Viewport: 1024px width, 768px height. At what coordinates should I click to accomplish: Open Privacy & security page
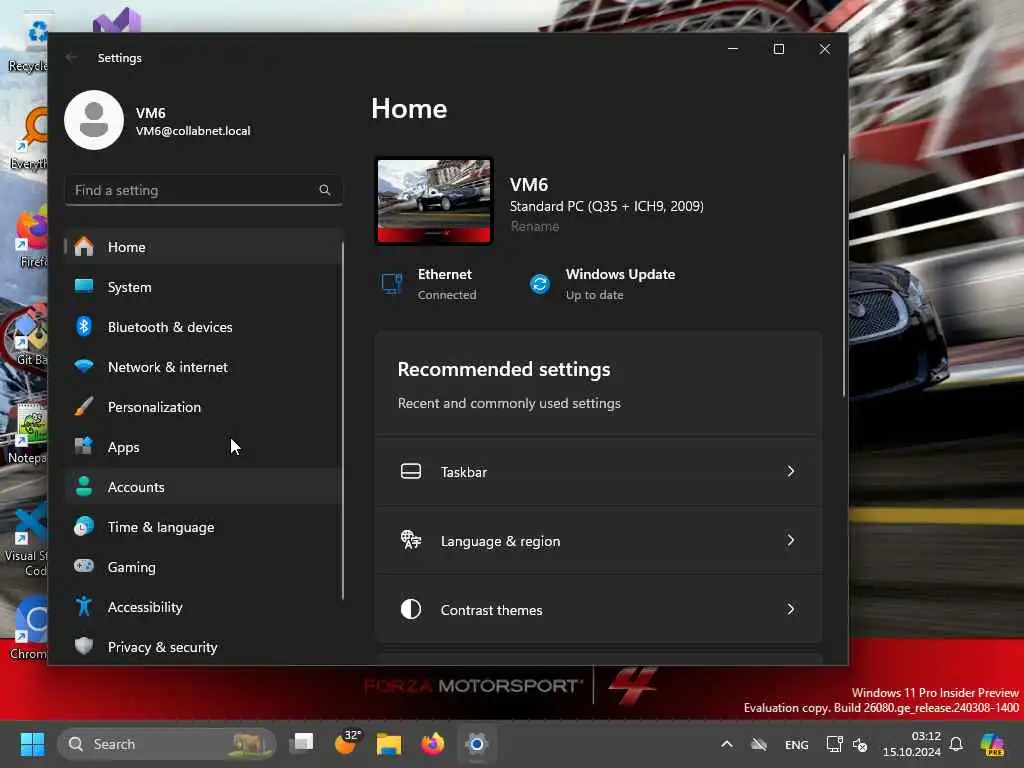204,647
